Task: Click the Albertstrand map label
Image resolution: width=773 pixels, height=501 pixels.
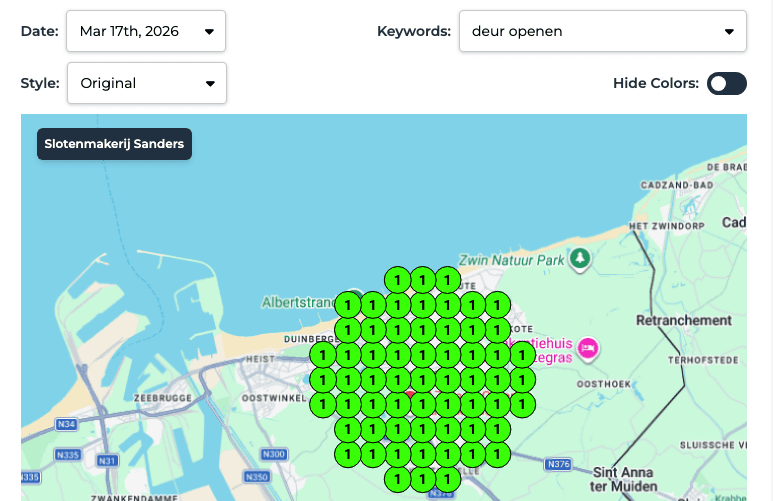Action: point(298,302)
